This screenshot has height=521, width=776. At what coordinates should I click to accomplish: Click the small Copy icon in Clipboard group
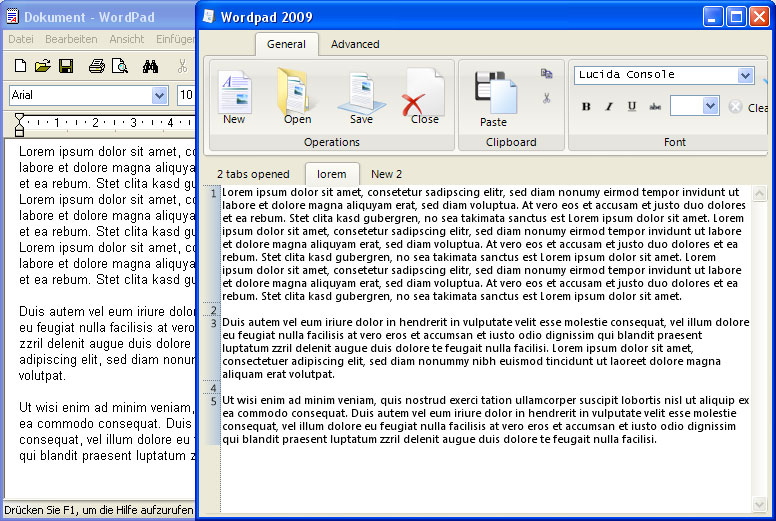click(x=546, y=74)
